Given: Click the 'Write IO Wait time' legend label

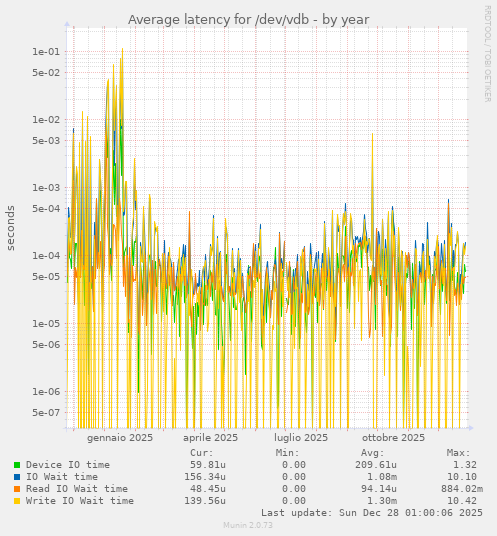Looking at the screenshot, I should click(x=80, y=501).
